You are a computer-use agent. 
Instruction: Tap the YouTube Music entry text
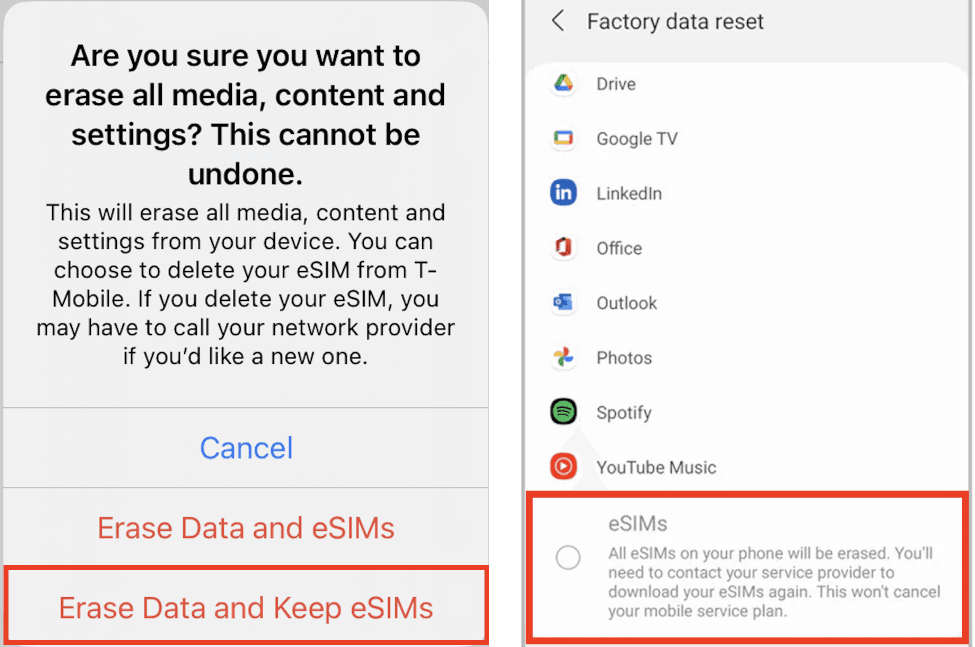coord(656,467)
